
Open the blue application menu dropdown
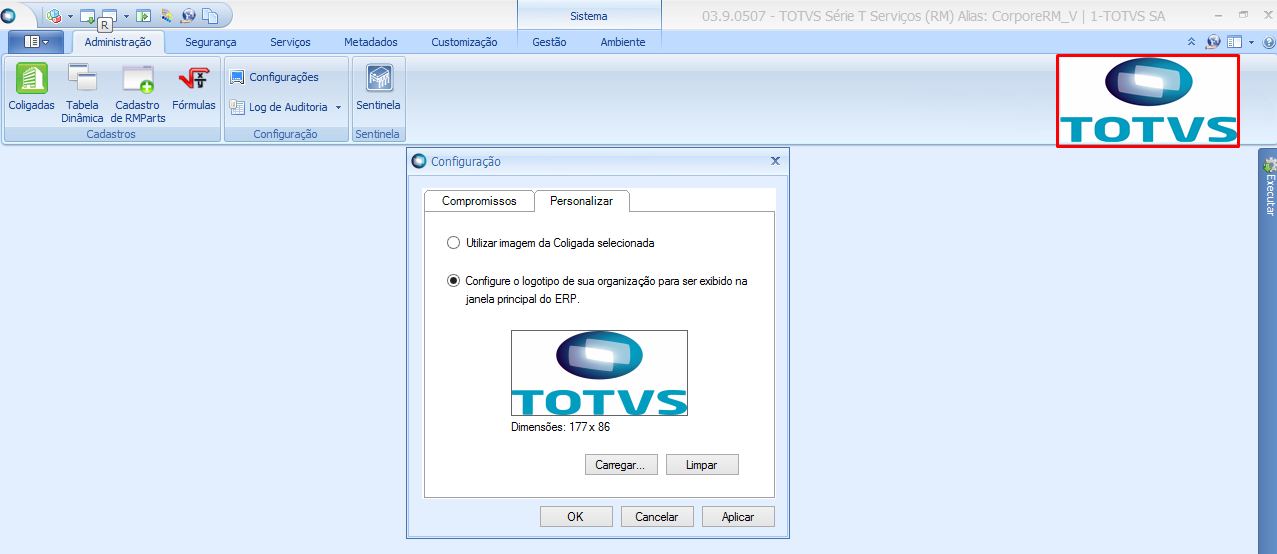36,42
